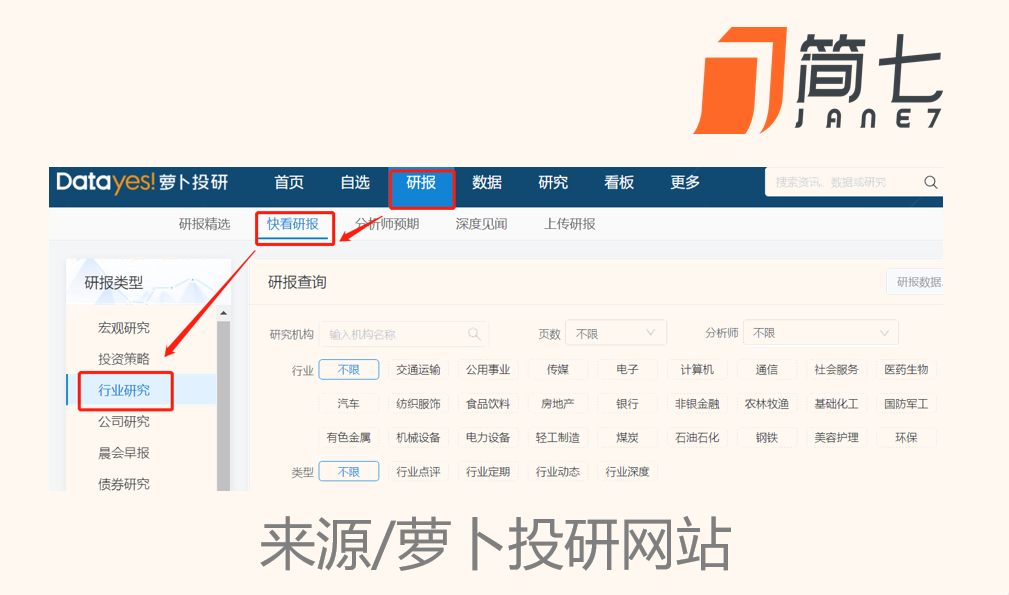
Task: Select 公司研究 report type
Action: click(x=124, y=421)
